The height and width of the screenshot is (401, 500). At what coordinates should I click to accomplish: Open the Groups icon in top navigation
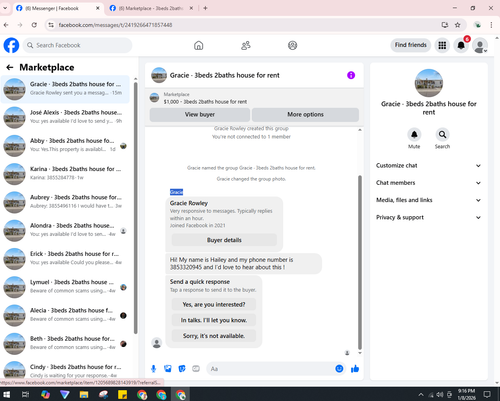(x=292, y=45)
